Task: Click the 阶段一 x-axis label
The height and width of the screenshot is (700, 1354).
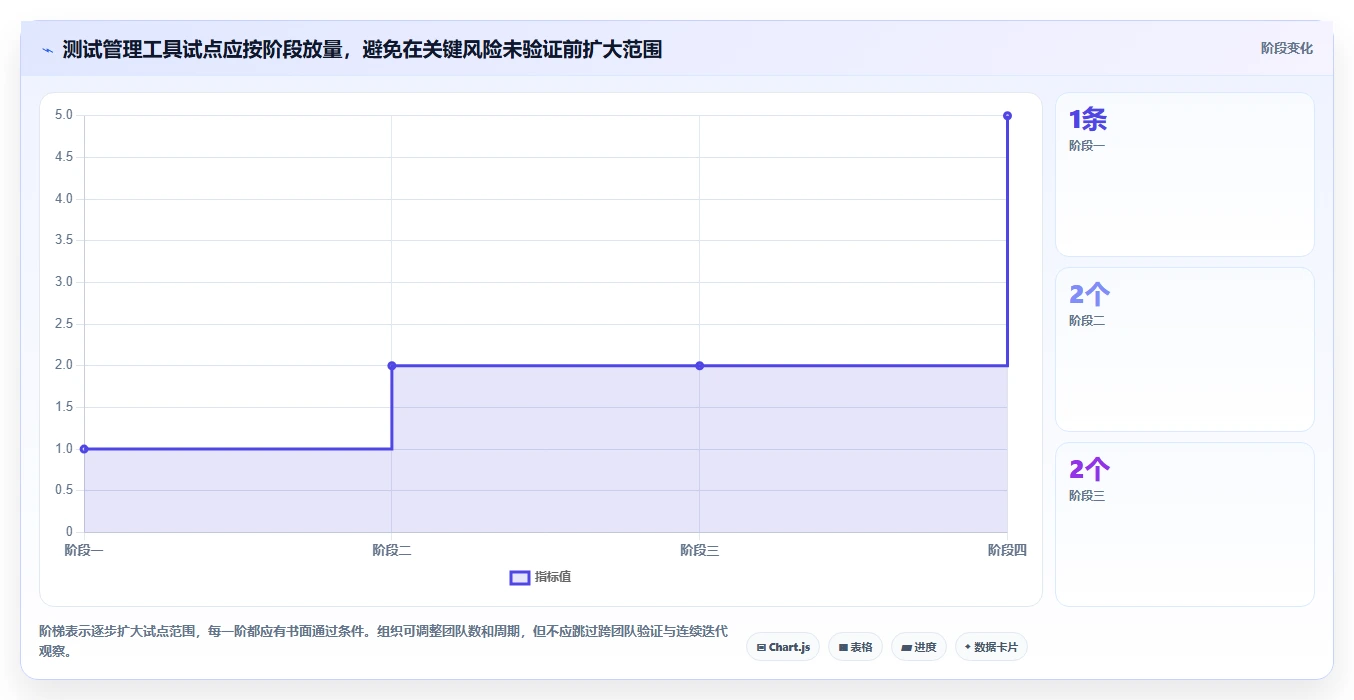Action: tap(84, 550)
